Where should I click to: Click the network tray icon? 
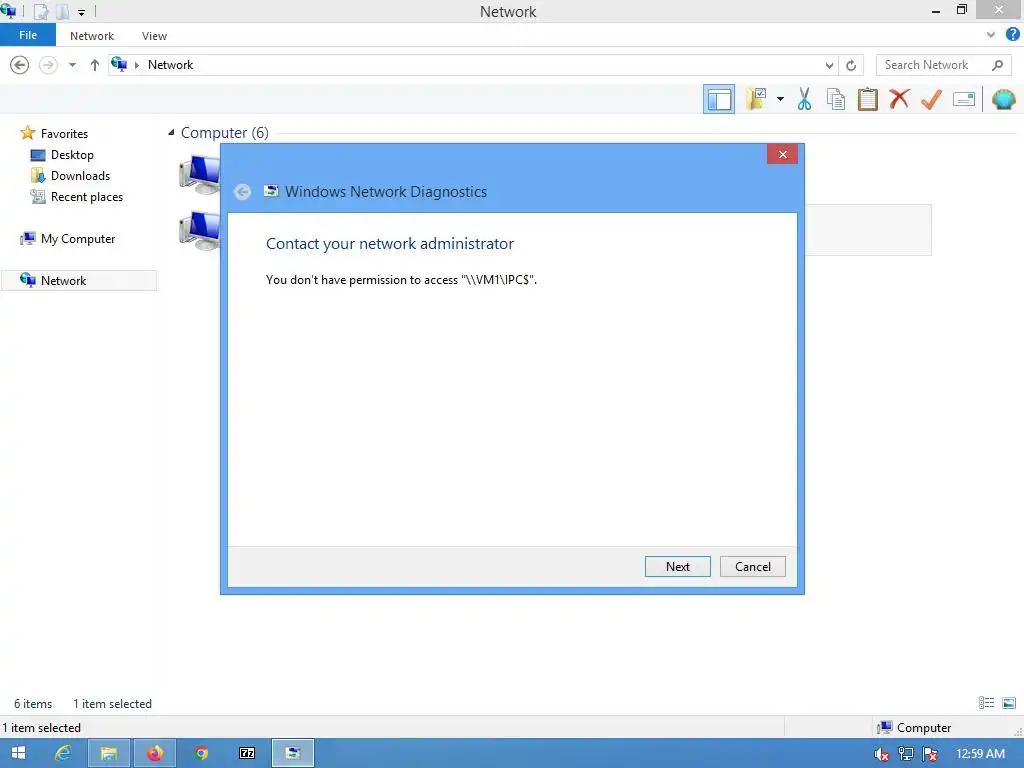(x=906, y=754)
